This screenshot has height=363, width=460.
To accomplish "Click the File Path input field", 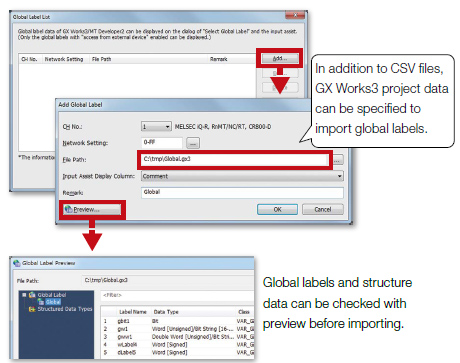I will tap(235, 159).
